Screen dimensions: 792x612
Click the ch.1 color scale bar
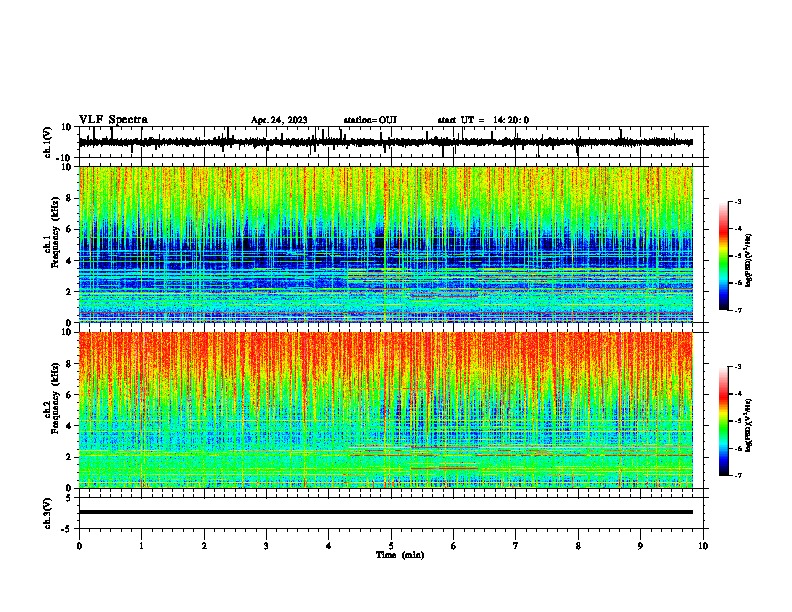click(724, 256)
